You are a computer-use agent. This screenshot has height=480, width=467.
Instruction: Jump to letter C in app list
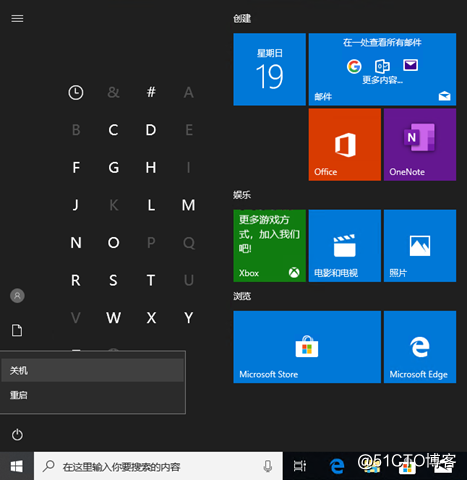[x=113, y=130]
